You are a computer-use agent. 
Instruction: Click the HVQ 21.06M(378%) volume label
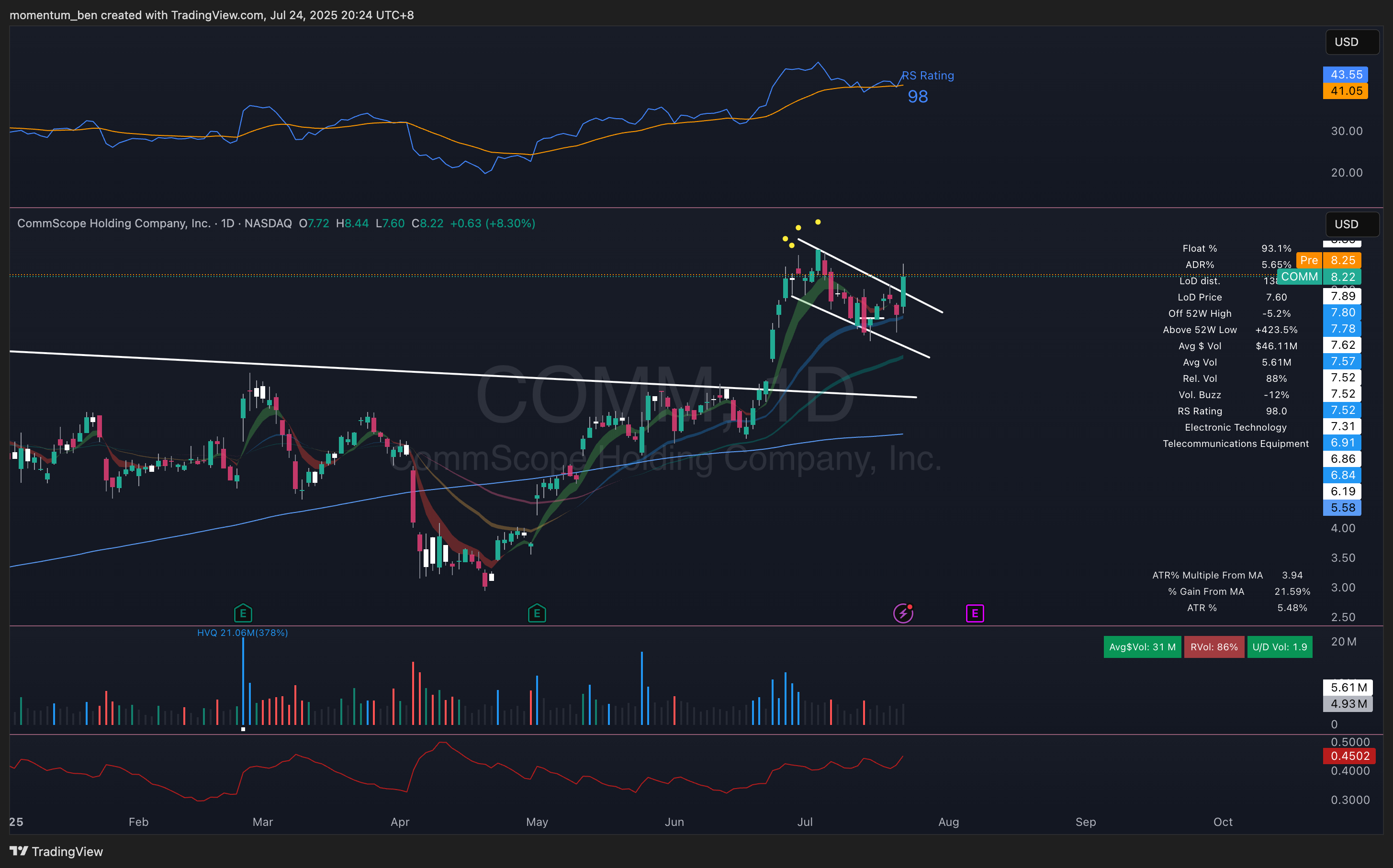[242, 633]
